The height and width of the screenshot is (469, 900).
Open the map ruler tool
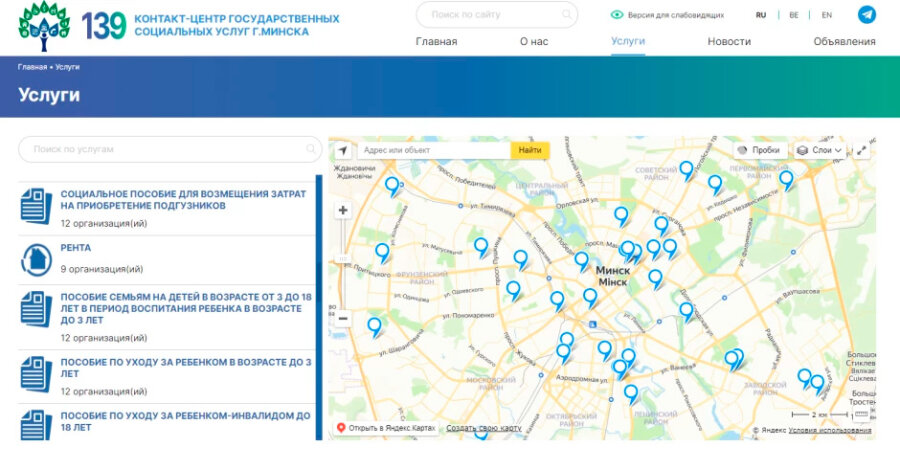pos(862,414)
